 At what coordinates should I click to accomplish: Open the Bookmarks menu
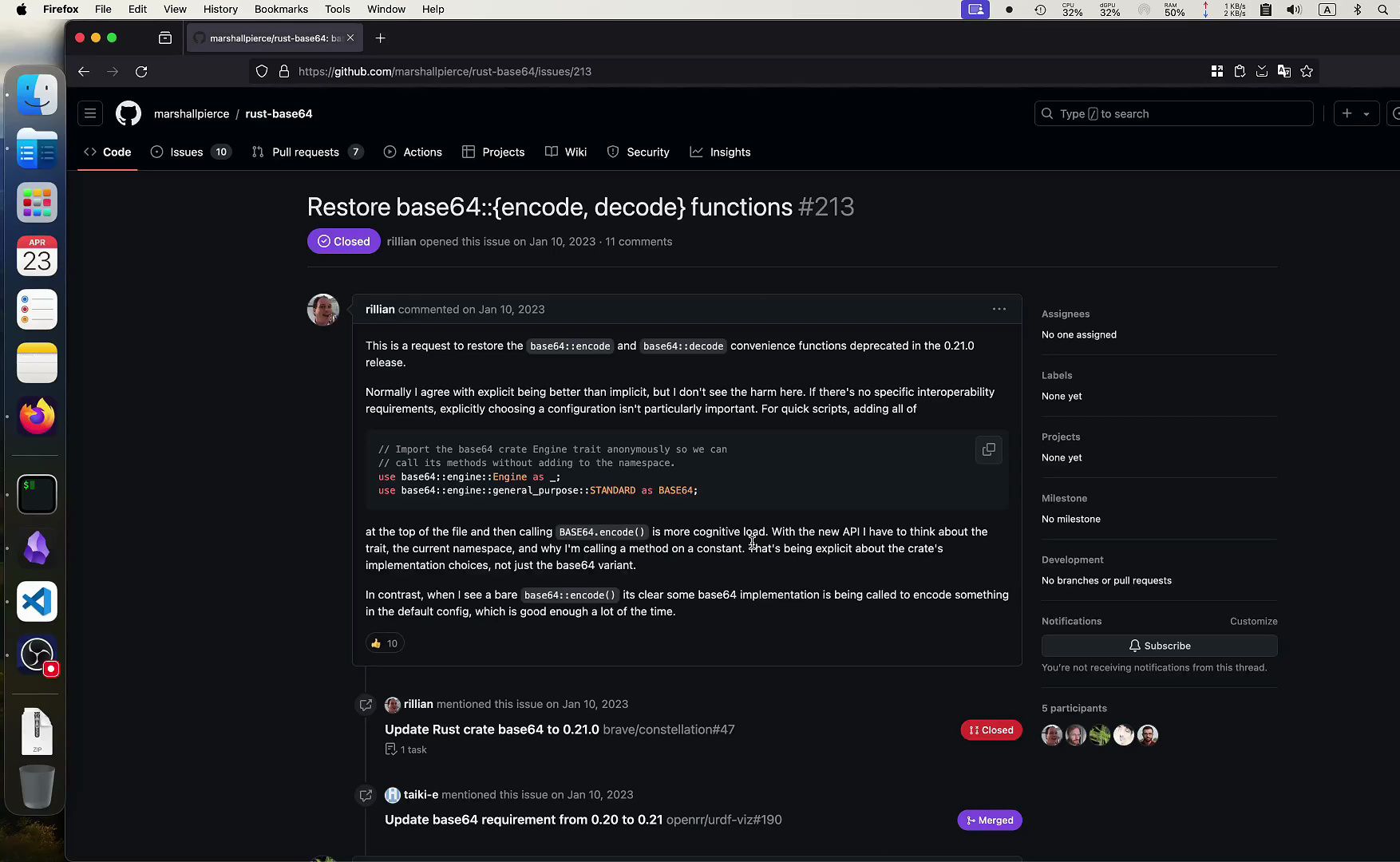pyautogui.click(x=281, y=10)
